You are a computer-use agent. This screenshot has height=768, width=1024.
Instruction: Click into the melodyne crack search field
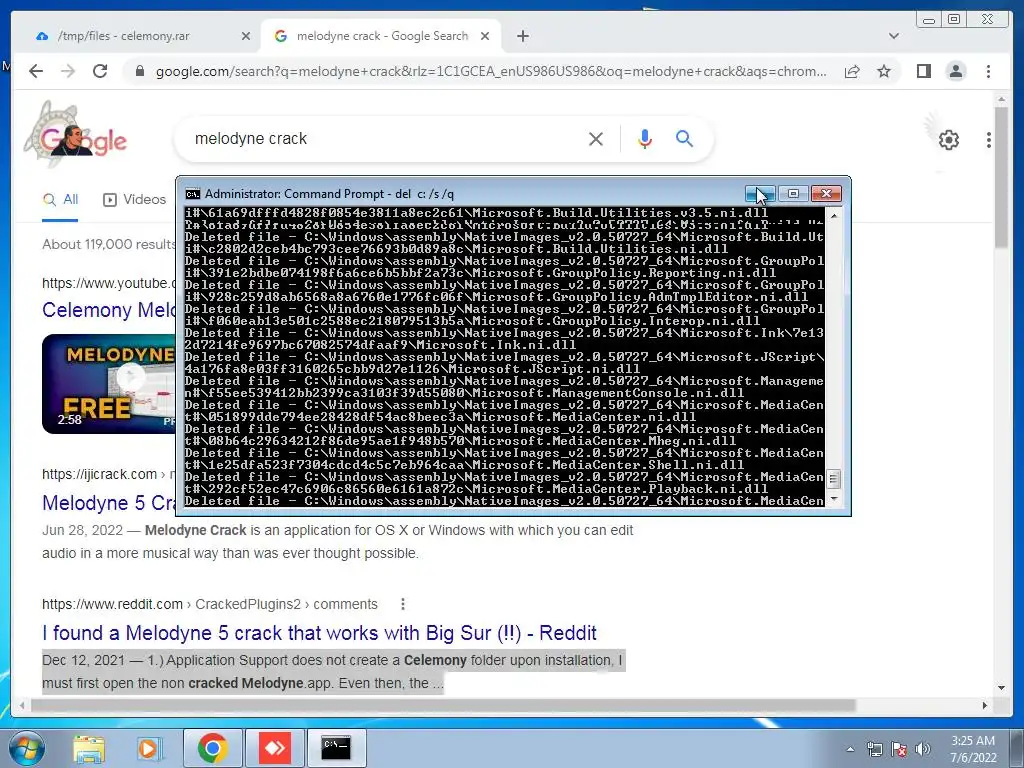385,138
